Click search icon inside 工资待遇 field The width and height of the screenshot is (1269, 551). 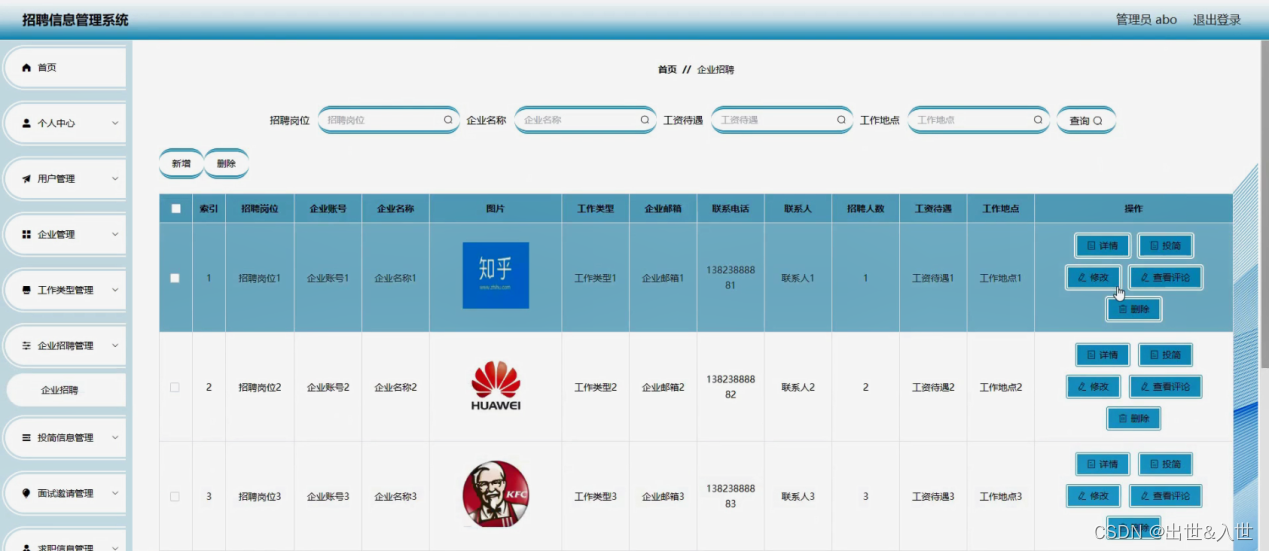tap(841, 120)
